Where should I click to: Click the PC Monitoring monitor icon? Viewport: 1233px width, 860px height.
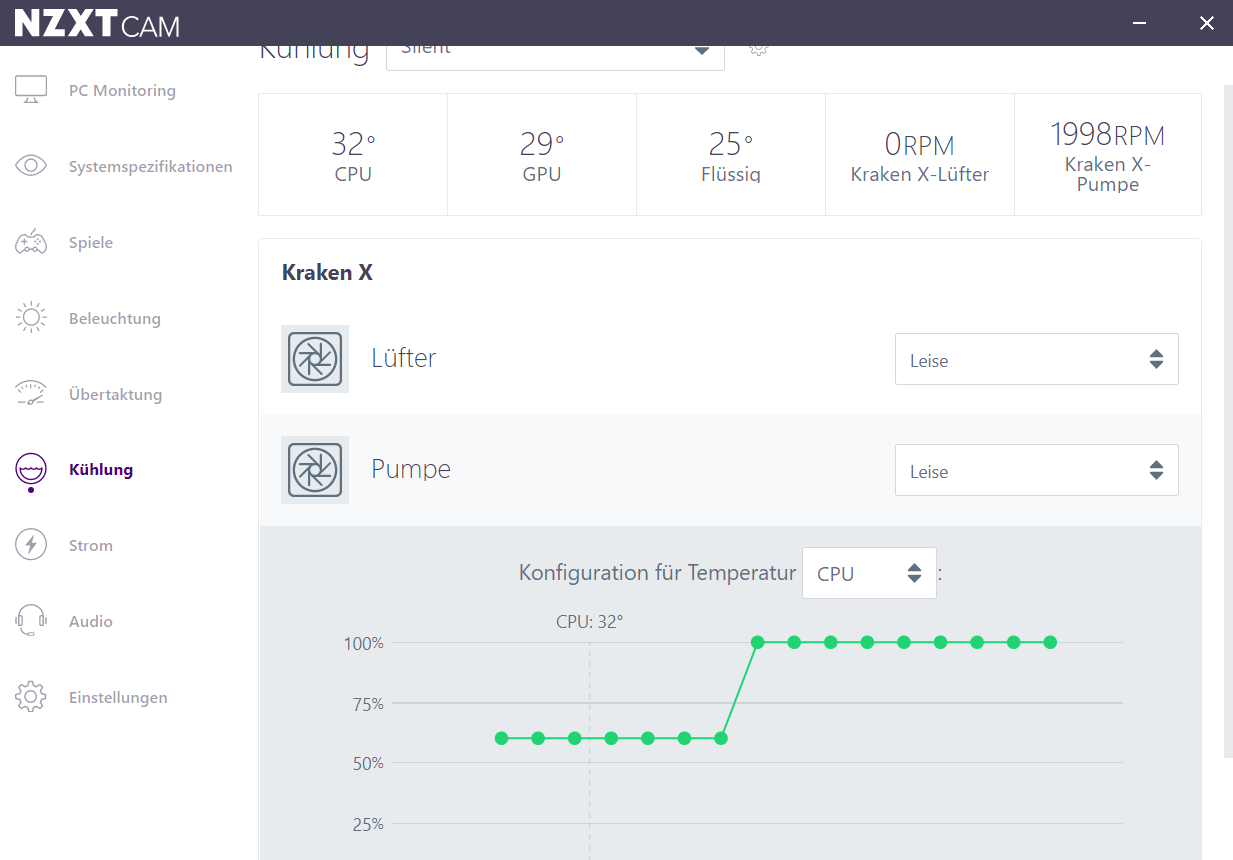coord(31,90)
